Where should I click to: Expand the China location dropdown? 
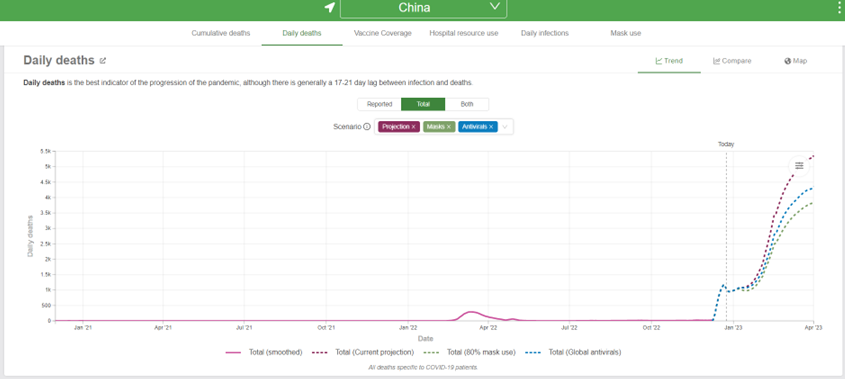click(424, 8)
